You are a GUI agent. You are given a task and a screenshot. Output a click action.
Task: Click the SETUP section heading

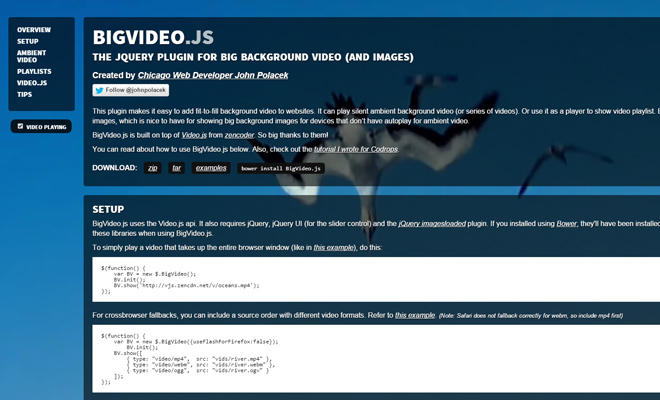pyautogui.click(x=108, y=209)
